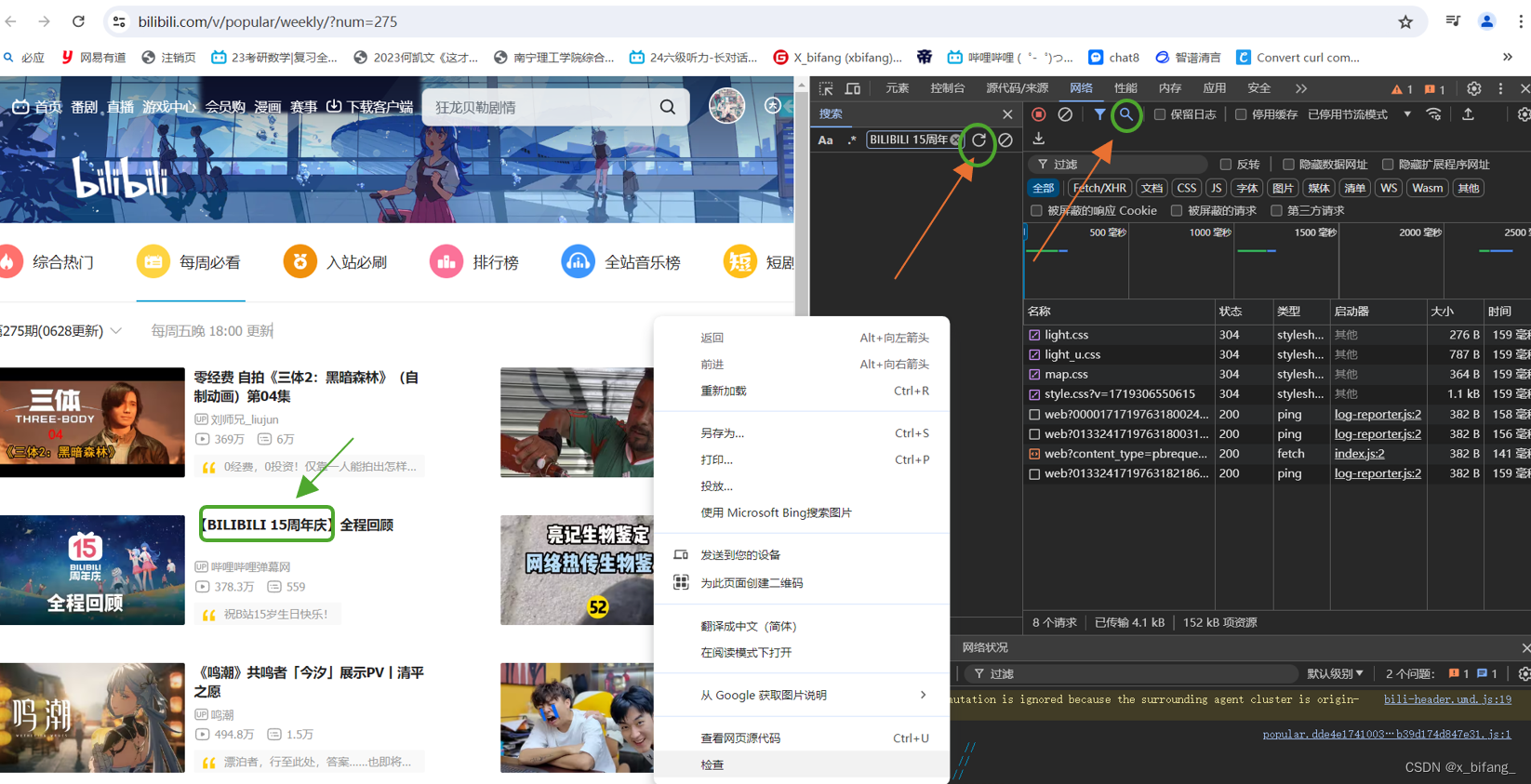Screen dimensions: 1531x784
Task: Click the DevTools inspect element picker icon
Action: (x=826, y=88)
